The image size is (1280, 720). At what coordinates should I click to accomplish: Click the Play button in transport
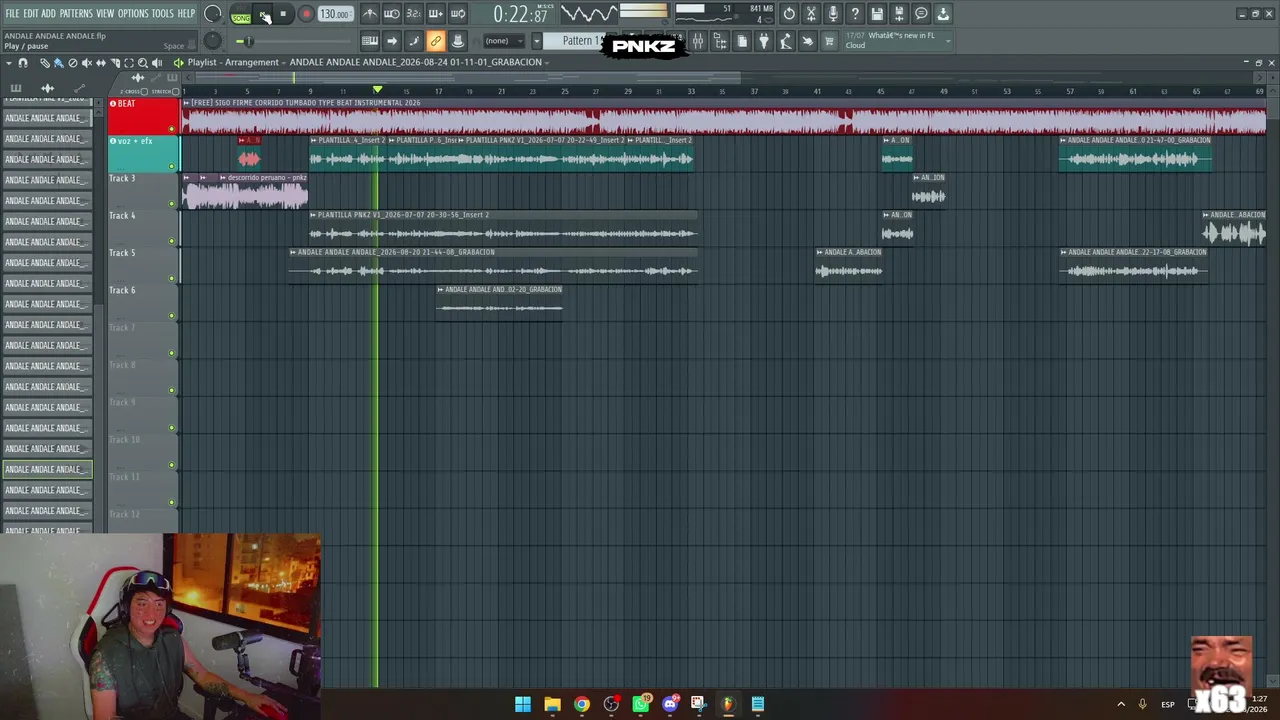264,15
